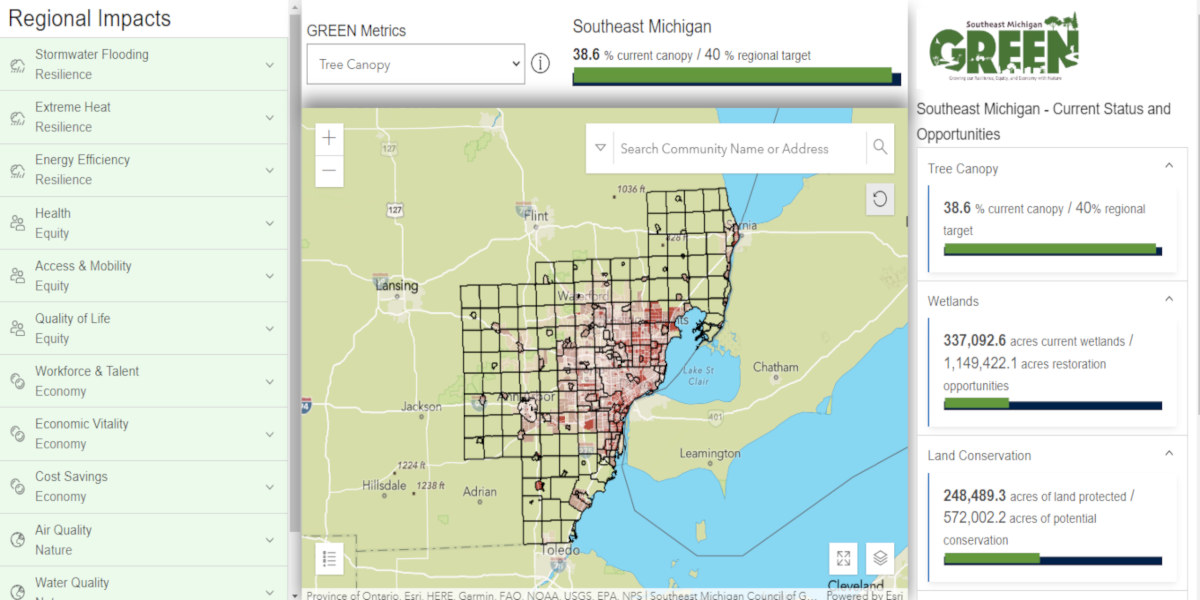Click the Powered by Esri link
The image size is (1200, 600).
click(x=866, y=594)
